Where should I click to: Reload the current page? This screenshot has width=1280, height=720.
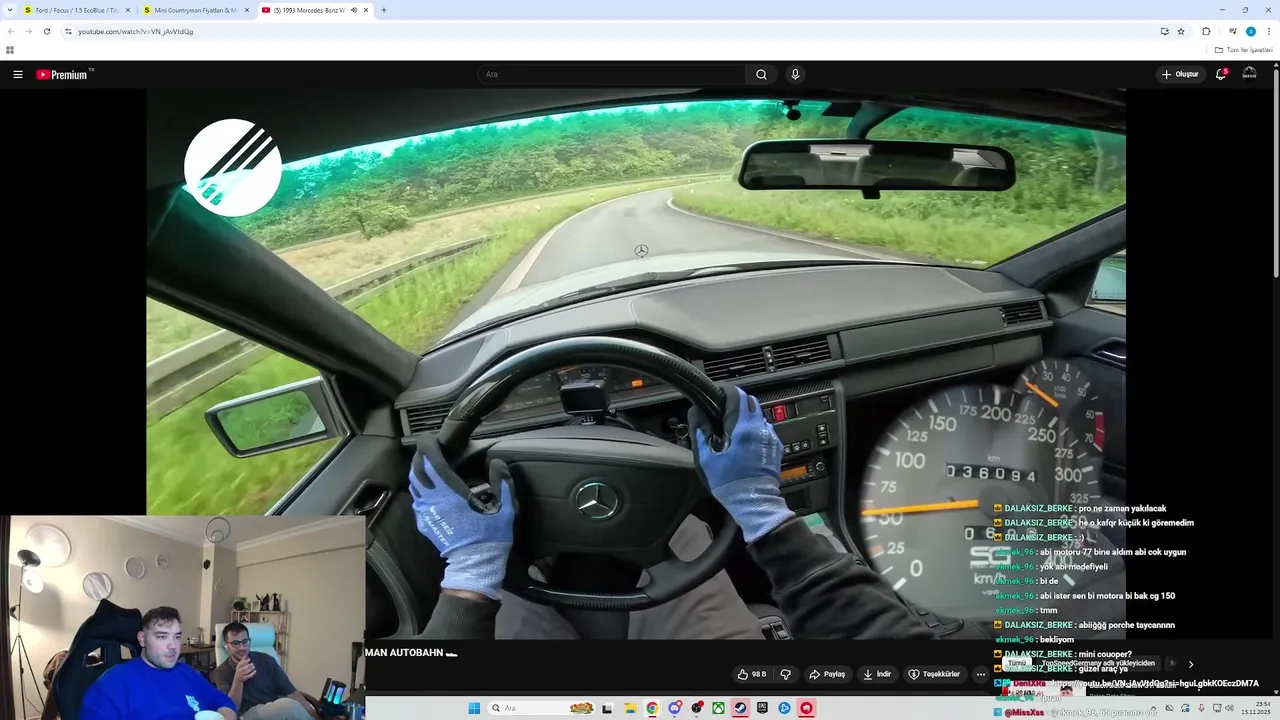click(x=46, y=31)
